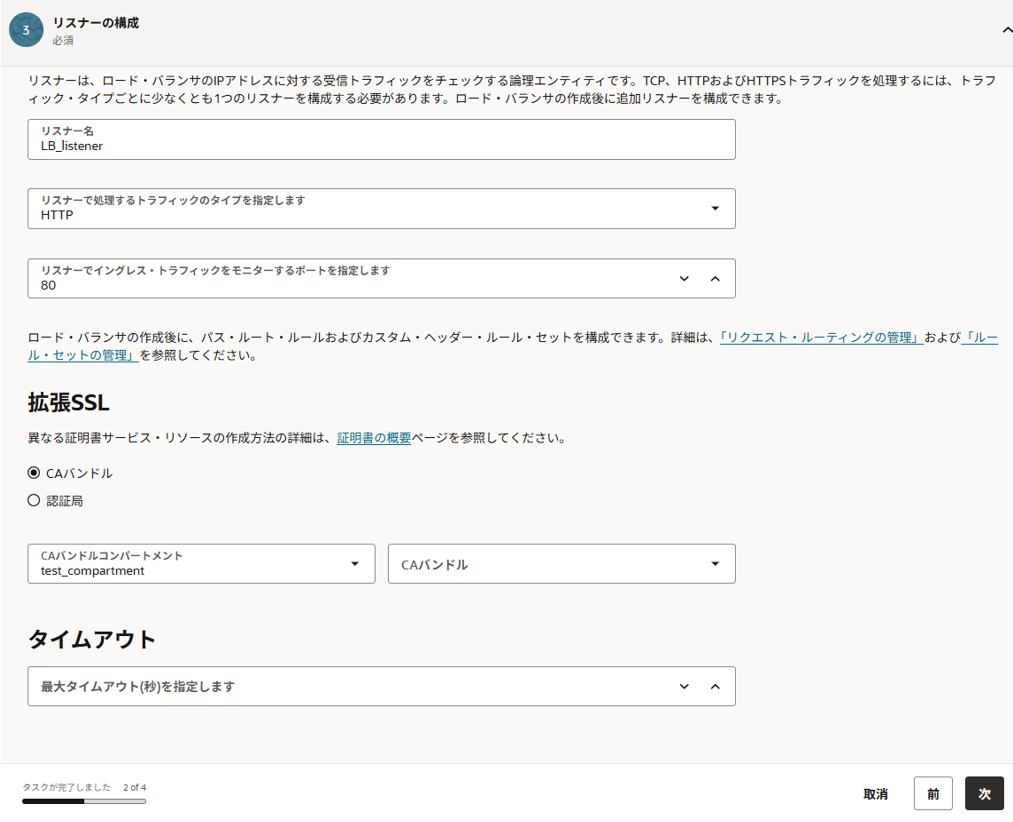Select the CAバンドル radio button
This screenshot has height=822, width=1013.
tap(34, 473)
